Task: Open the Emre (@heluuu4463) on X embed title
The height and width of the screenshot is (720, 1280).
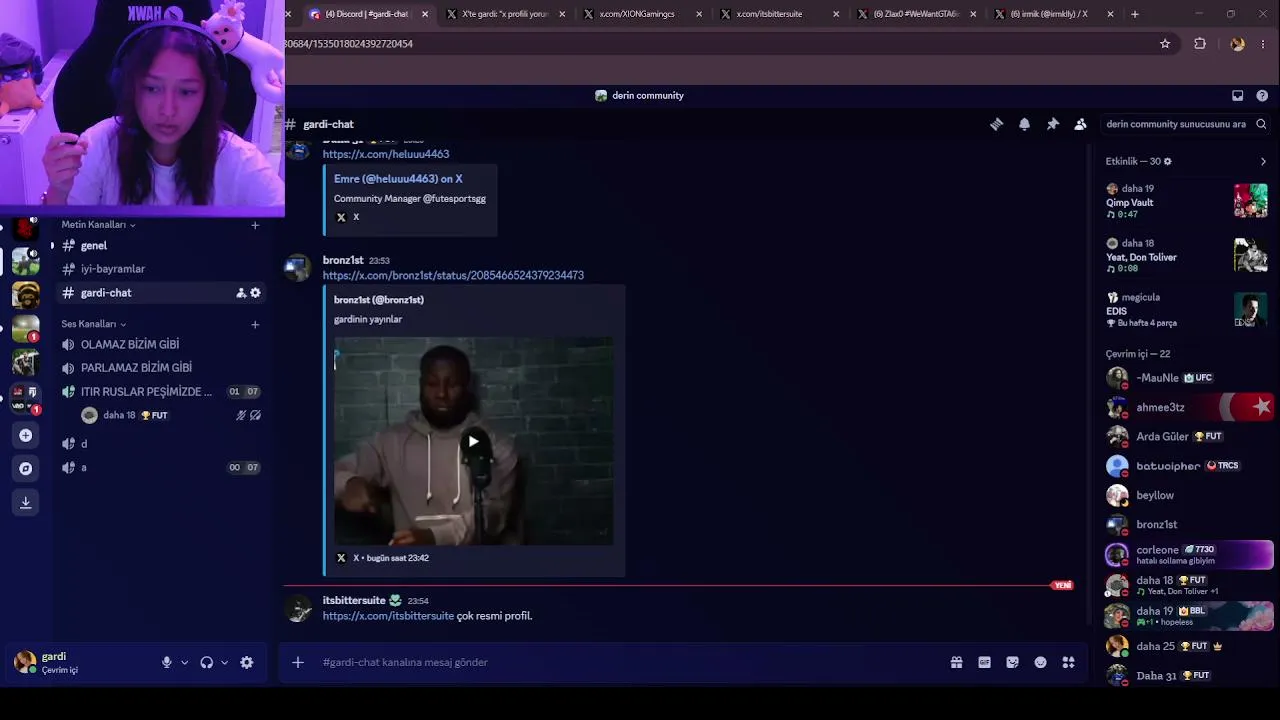Action: 398,179
